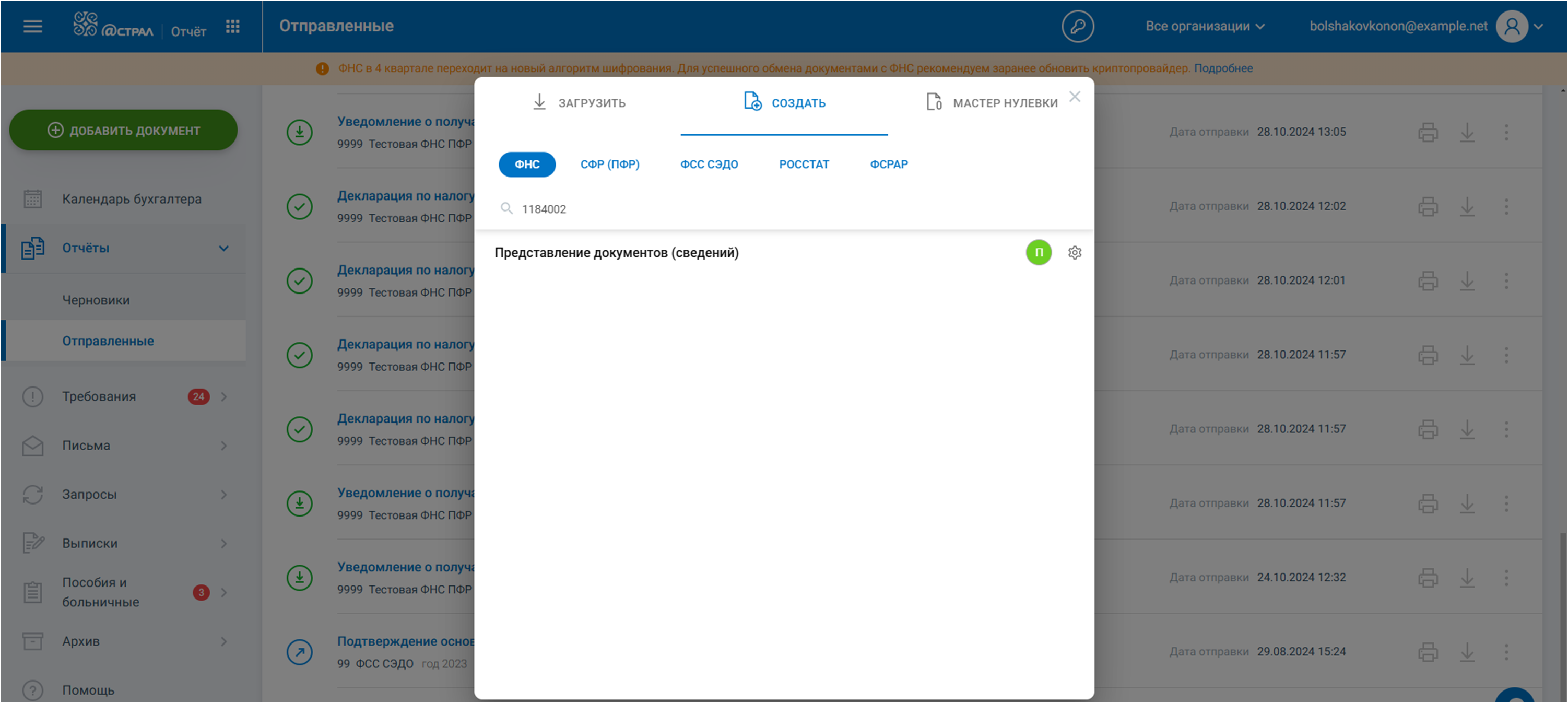Screen dimensions: 1568x703
Task: Click the green П badge icon
Action: coord(1039,253)
